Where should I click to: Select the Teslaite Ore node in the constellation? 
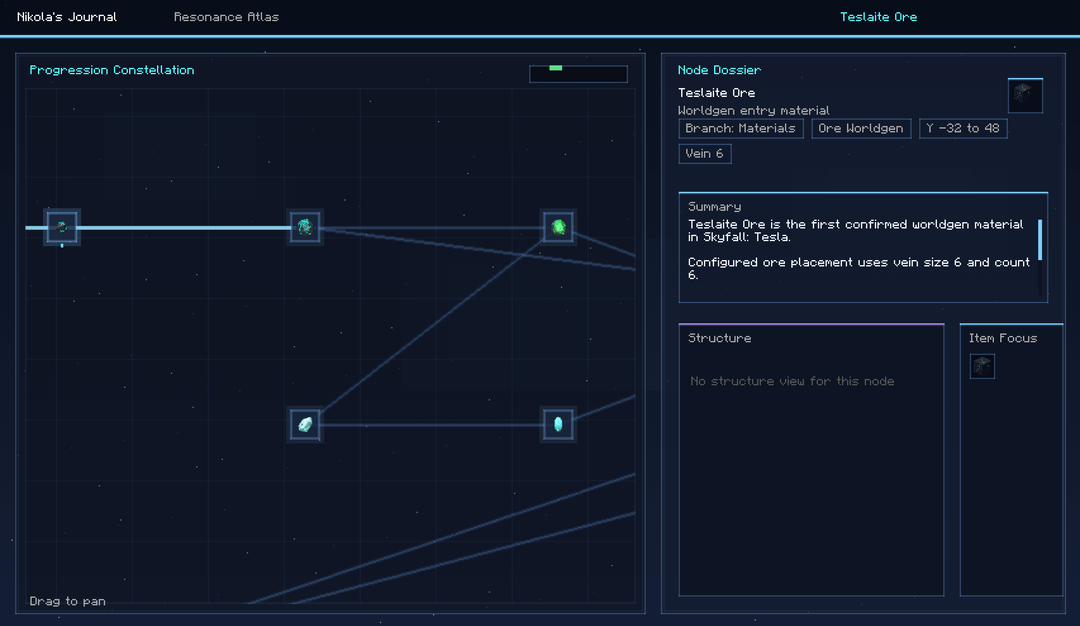point(62,227)
